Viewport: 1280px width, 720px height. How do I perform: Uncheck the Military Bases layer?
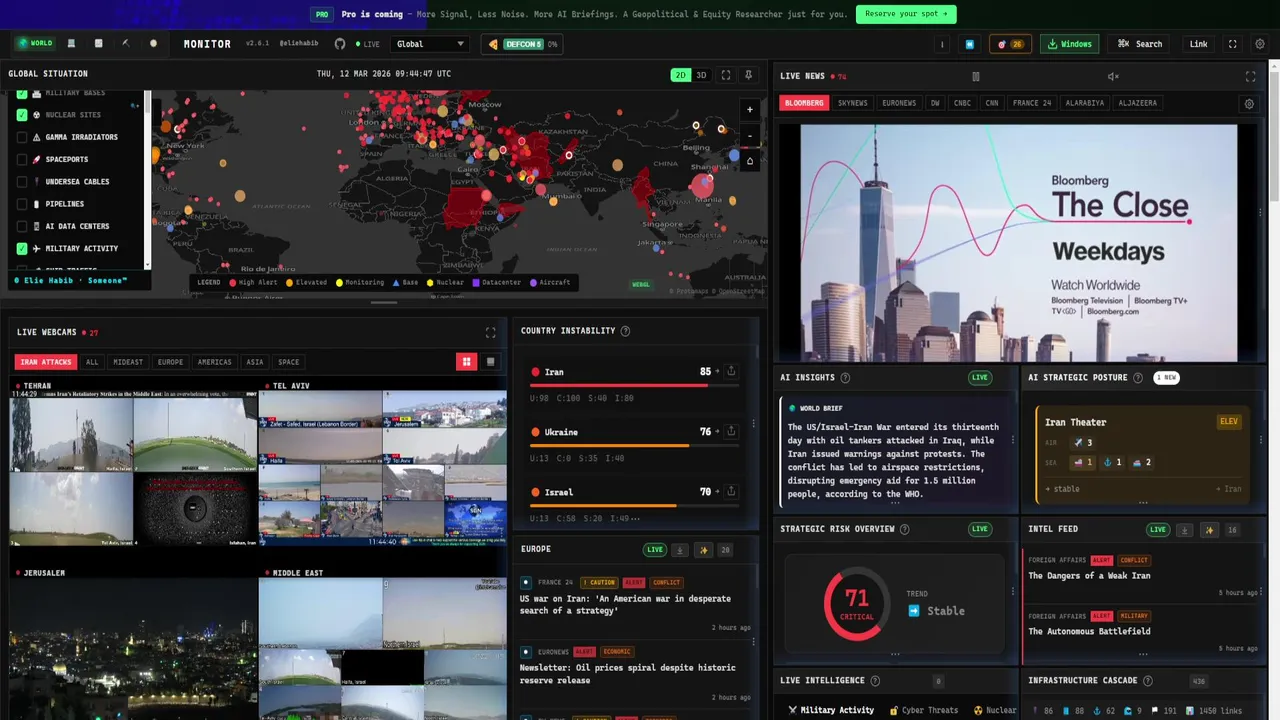pos(22,93)
